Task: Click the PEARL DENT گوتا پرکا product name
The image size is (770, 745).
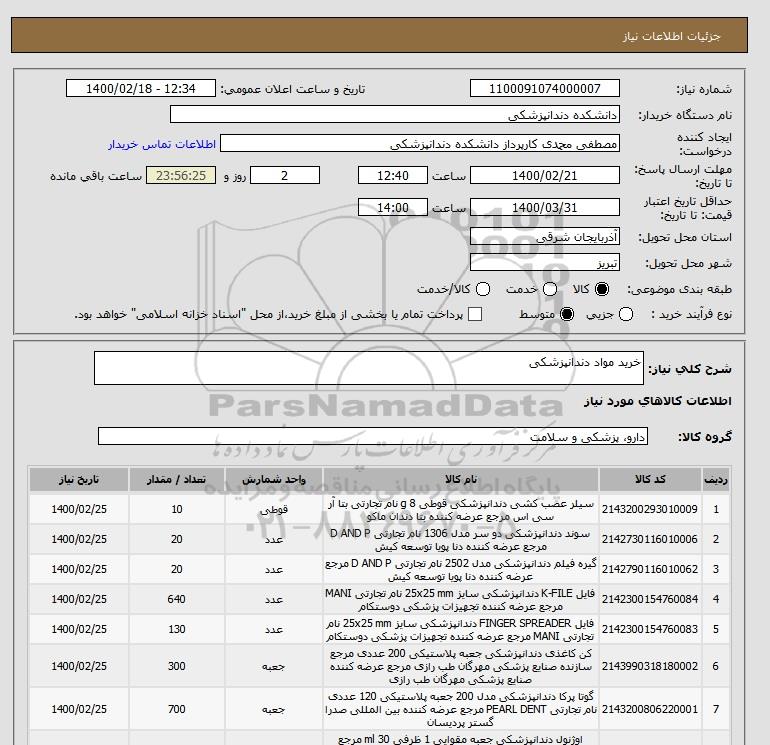Action: tap(461, 709)
